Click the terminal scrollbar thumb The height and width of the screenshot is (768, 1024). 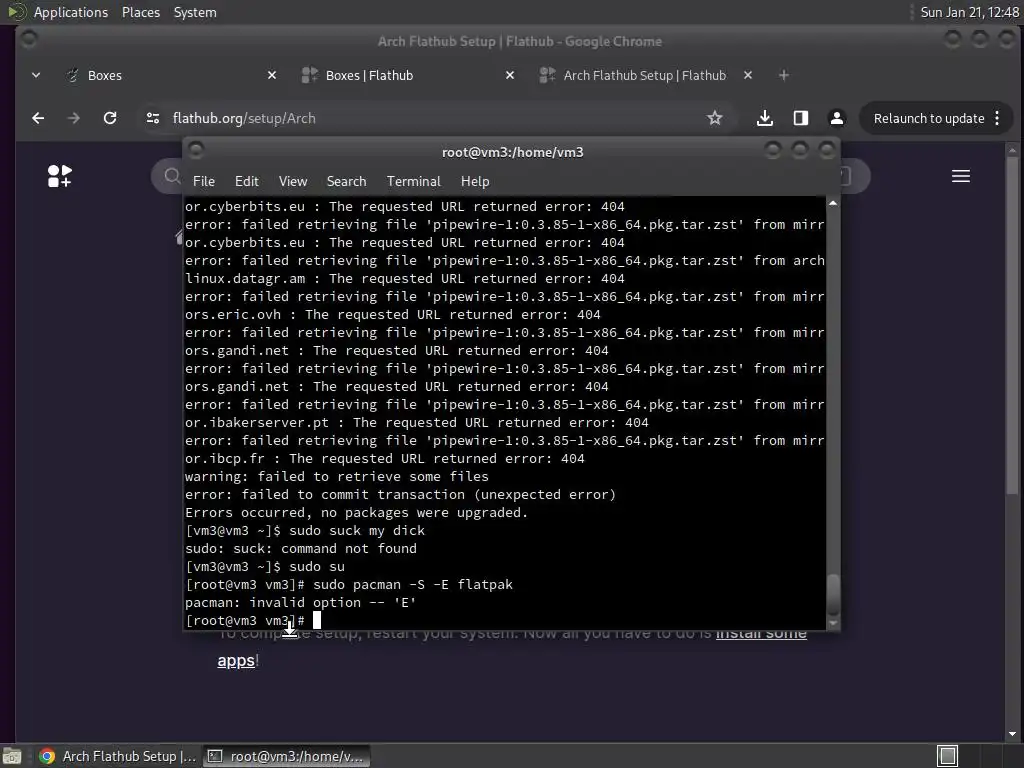click(833, 594)
